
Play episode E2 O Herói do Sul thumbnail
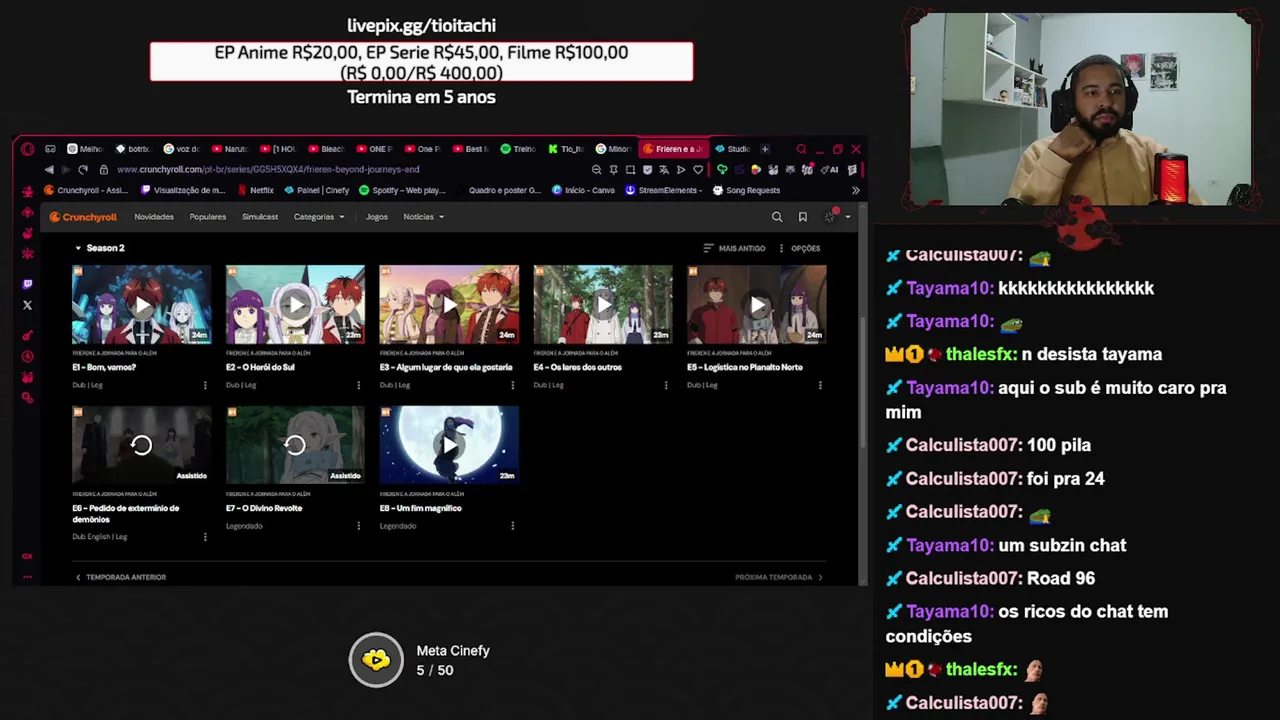(296, 304)
